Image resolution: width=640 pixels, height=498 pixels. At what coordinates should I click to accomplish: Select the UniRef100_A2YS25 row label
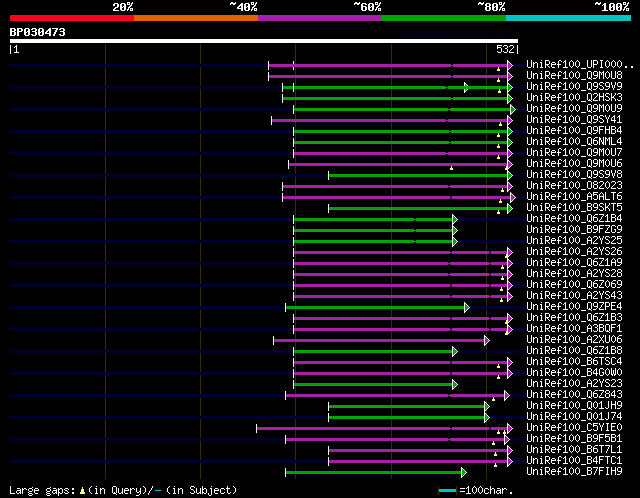coord(574,241)
